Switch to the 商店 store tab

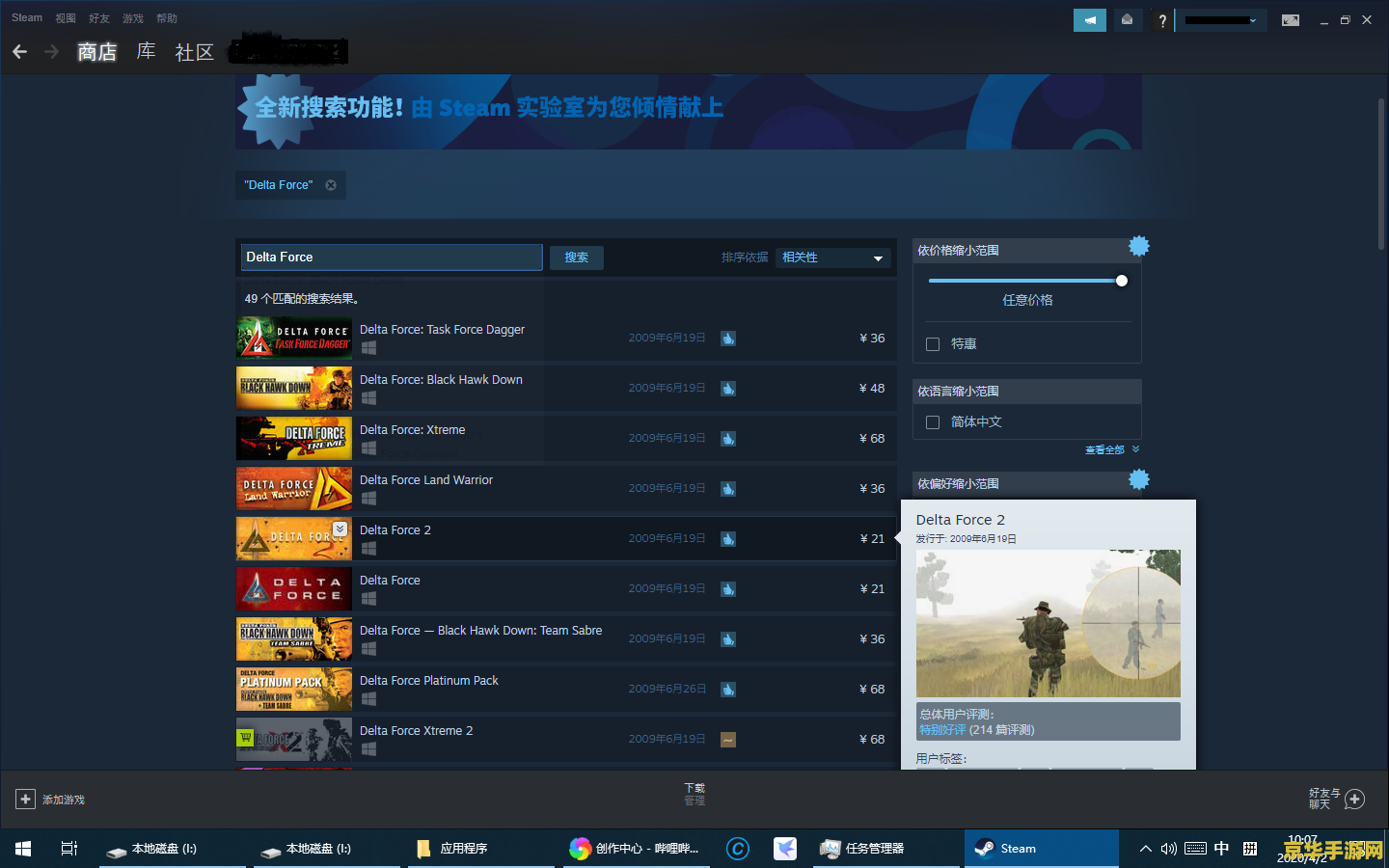(97, 52)
